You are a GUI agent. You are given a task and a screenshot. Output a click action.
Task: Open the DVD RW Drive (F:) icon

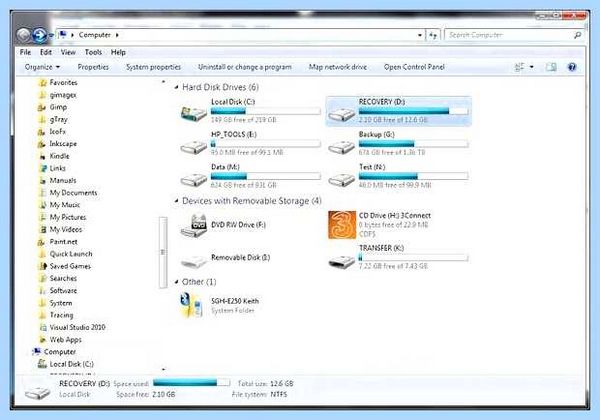coord(194,226)
